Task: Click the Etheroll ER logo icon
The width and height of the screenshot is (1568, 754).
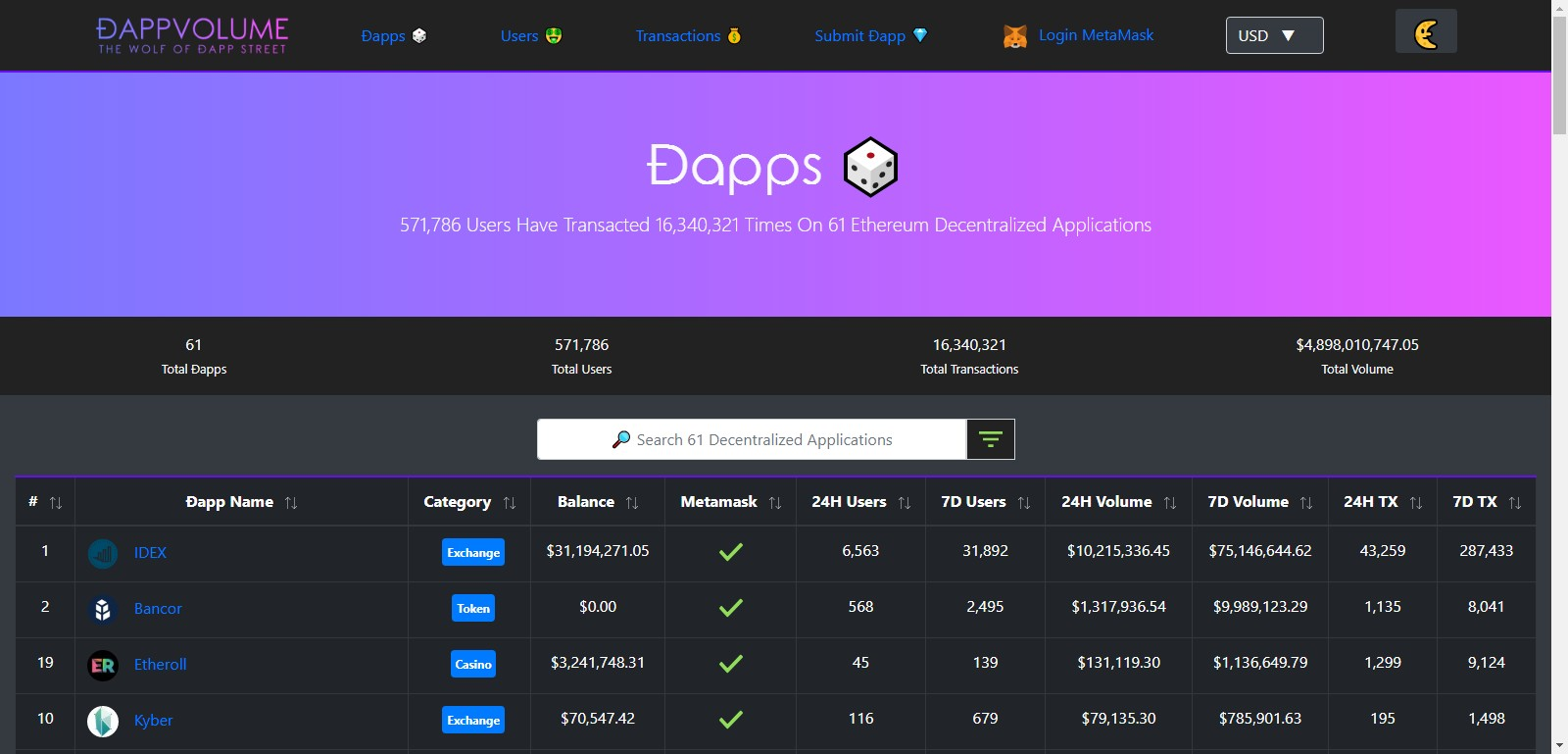Action: pyautogui.click(x=103, y=665)
